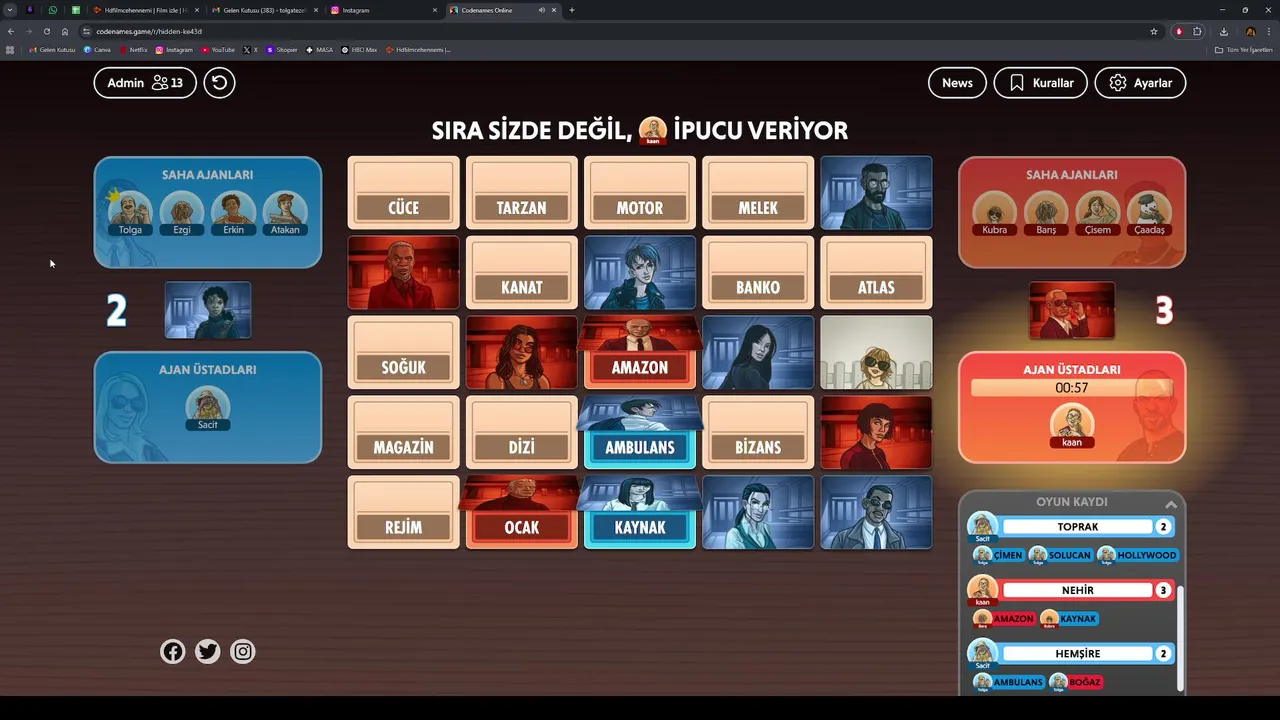
Task: Click the revealed AMAZON card
Action: (639, 353)
